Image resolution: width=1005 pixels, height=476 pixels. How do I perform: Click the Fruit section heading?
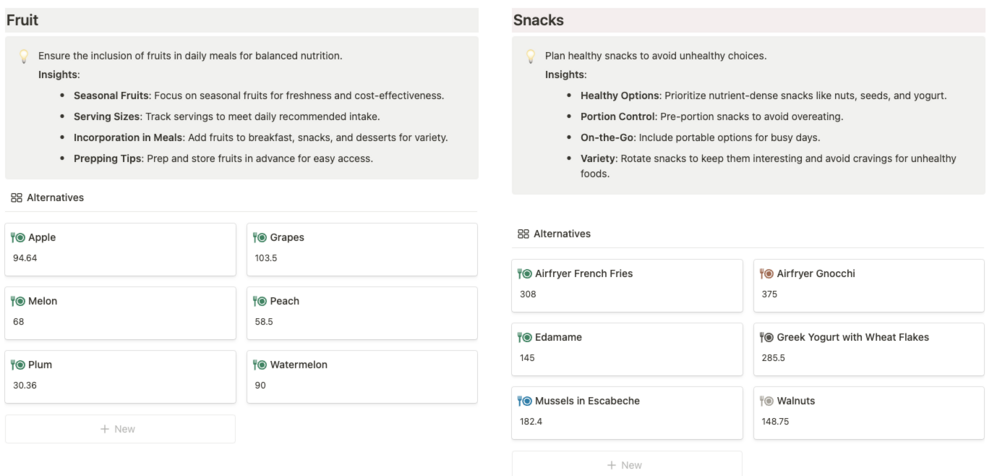[x=22, y=19]
